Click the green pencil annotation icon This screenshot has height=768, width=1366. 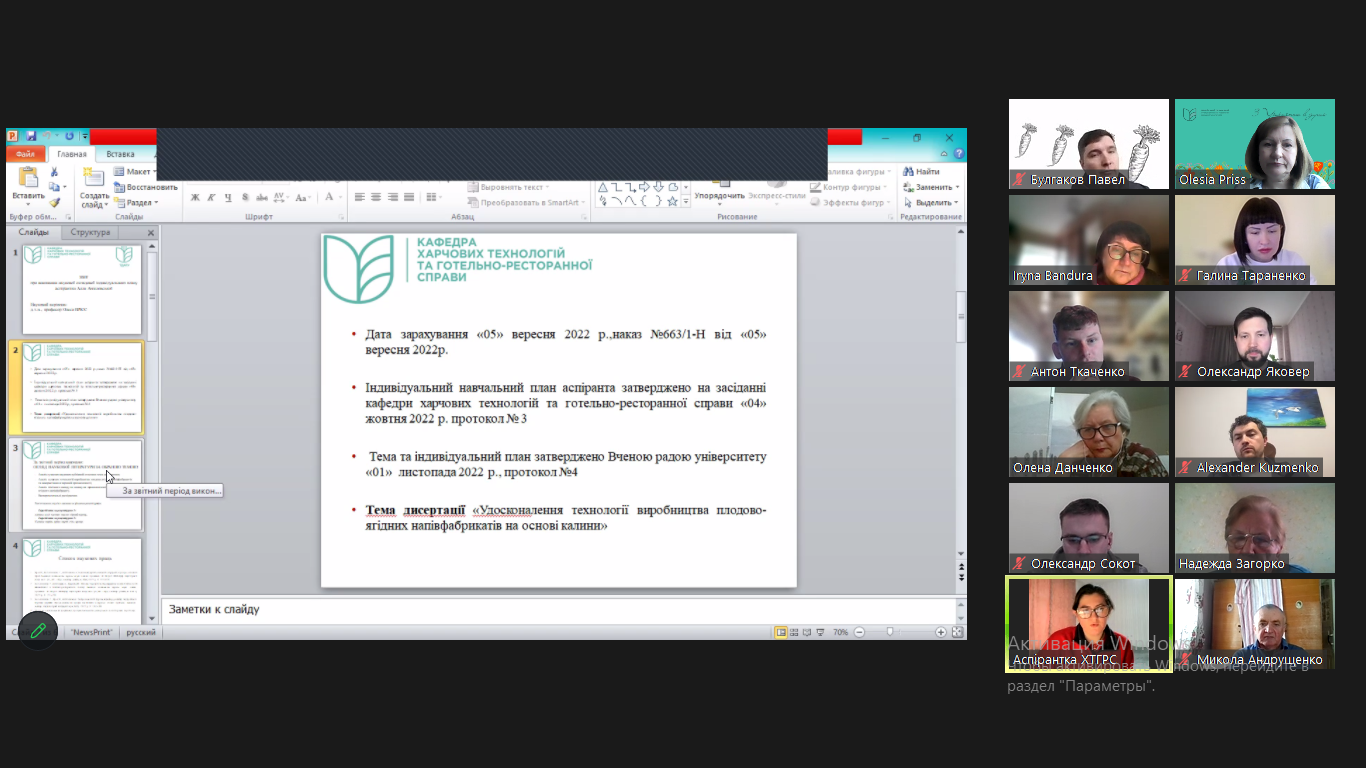point(38,630)
